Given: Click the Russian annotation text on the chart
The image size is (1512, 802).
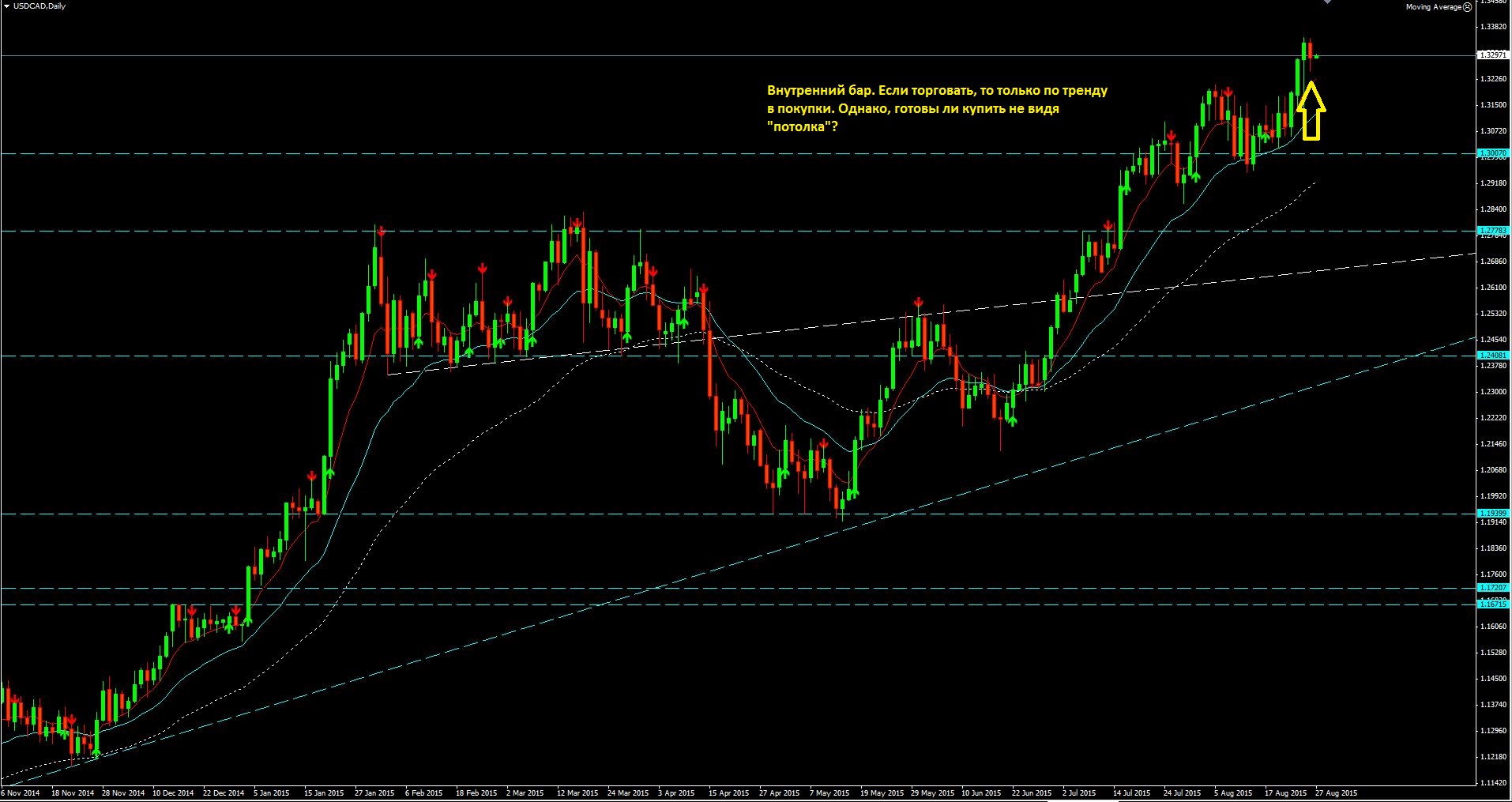Looking at the screenshot, I should click(x=937, y=108).
